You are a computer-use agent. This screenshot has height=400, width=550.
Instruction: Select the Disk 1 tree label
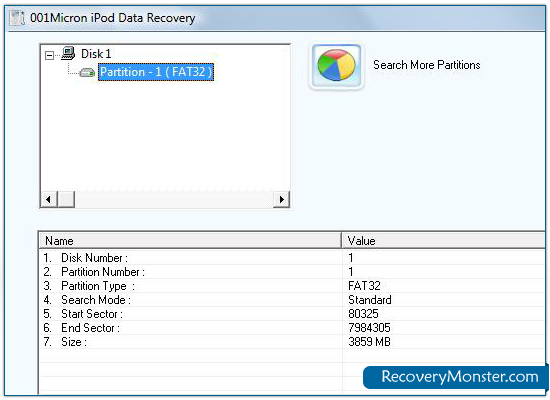[96, 54]
